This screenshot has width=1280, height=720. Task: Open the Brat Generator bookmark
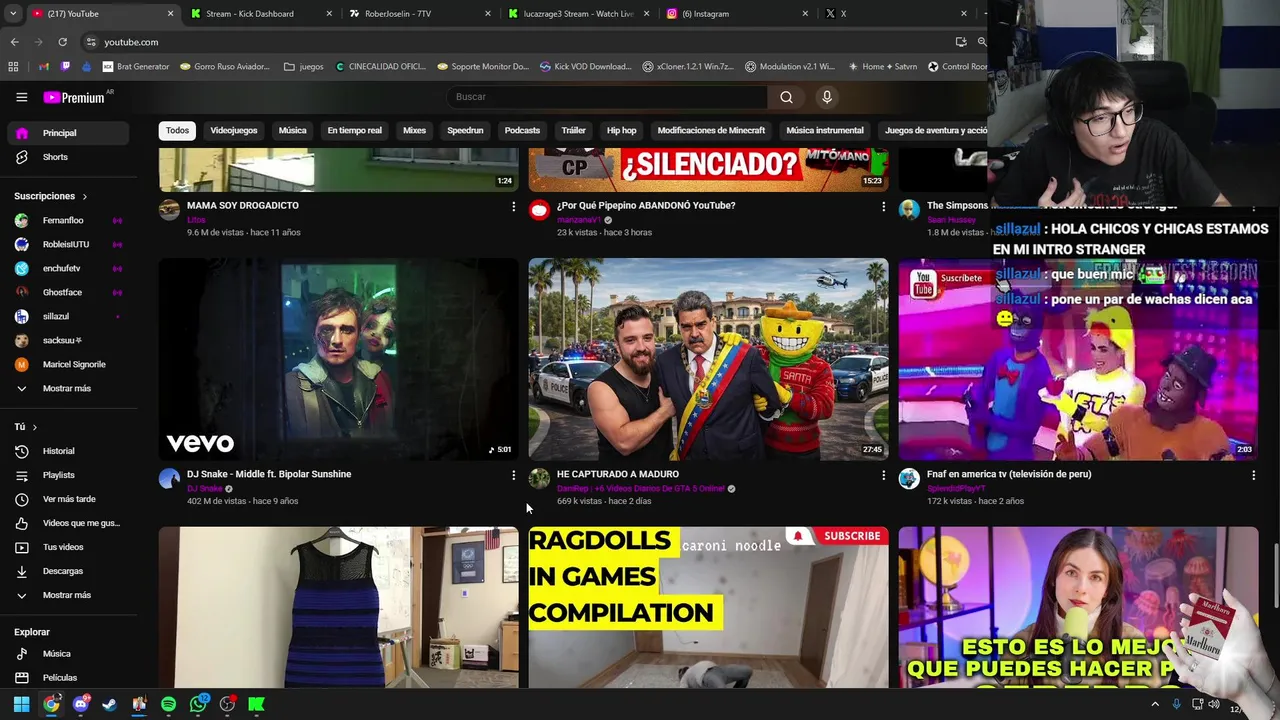click(136, 67)
